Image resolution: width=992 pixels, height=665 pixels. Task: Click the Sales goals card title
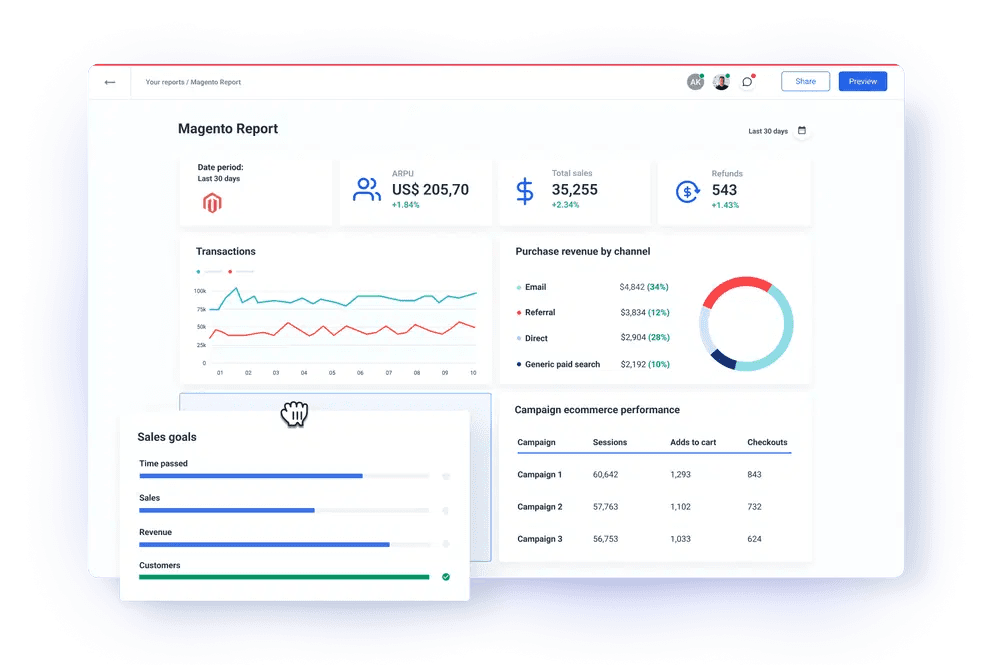(167, 437)
